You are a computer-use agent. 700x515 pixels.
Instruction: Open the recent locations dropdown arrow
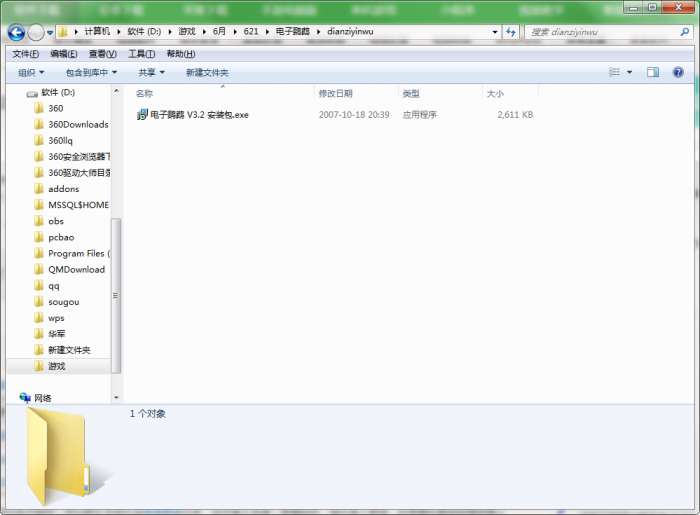50,33
